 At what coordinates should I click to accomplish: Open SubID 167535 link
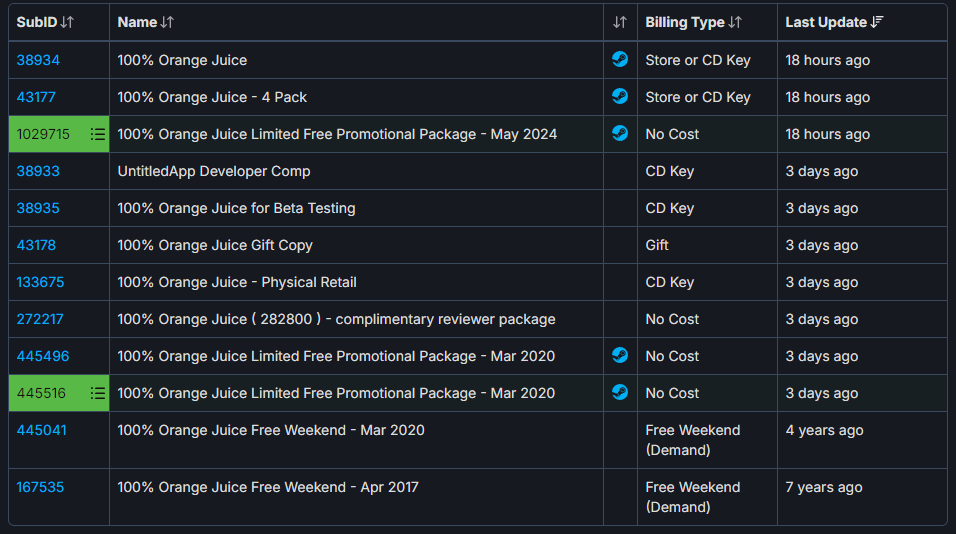tap(40, 488)
